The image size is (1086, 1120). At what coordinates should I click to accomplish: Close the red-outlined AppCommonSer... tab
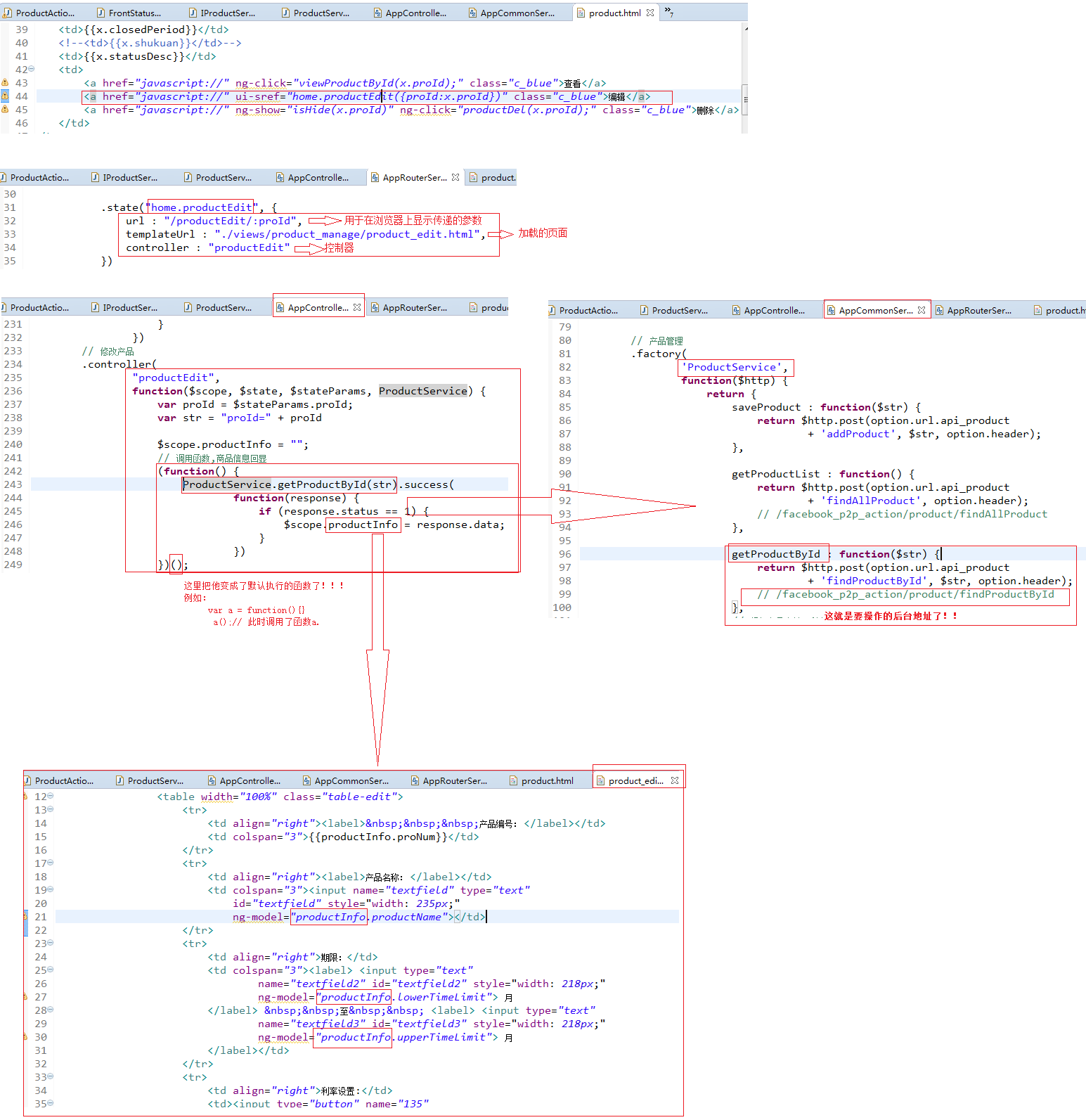coord(922,310)
